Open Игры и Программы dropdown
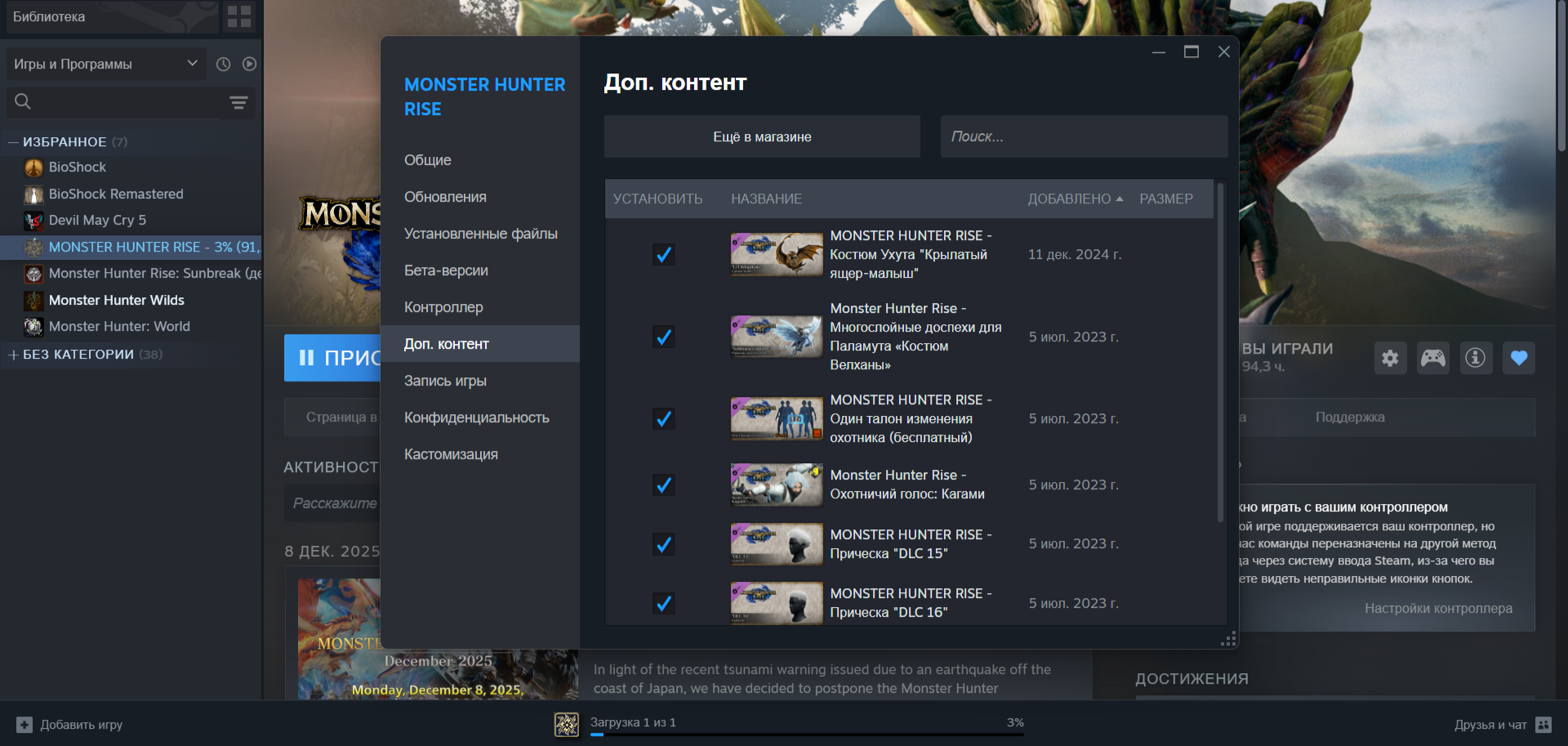This screenshot has height=746, width=1568. [106, 64]
